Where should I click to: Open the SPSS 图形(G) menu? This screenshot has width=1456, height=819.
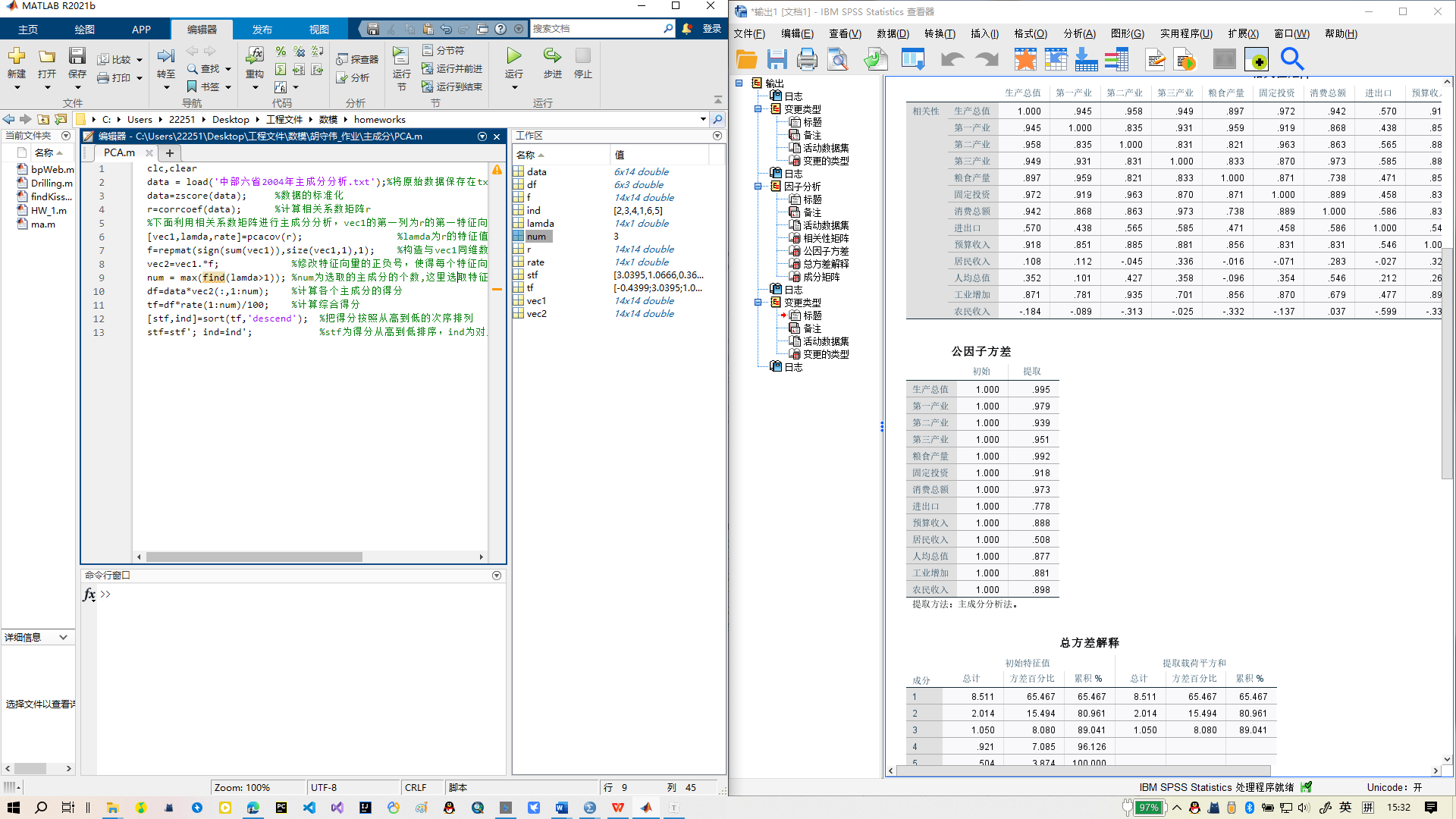(x=1127, y=33)
